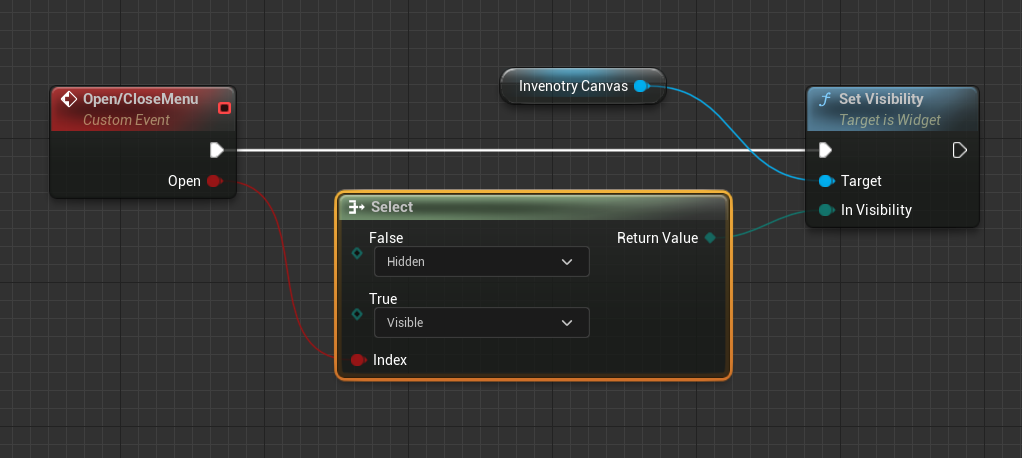Click the white execution wire between nodes
Screen dimensions: 1022x458
521,150
